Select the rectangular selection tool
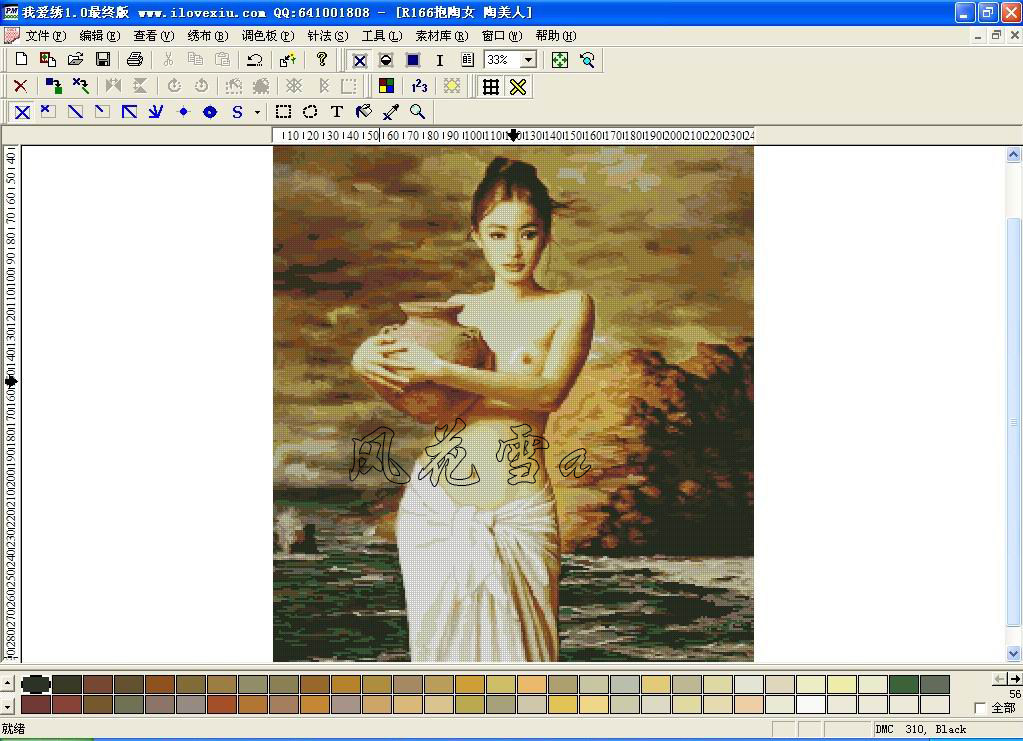The width and height of the screenshot is (1023, 741). click(x=284, y=112)
